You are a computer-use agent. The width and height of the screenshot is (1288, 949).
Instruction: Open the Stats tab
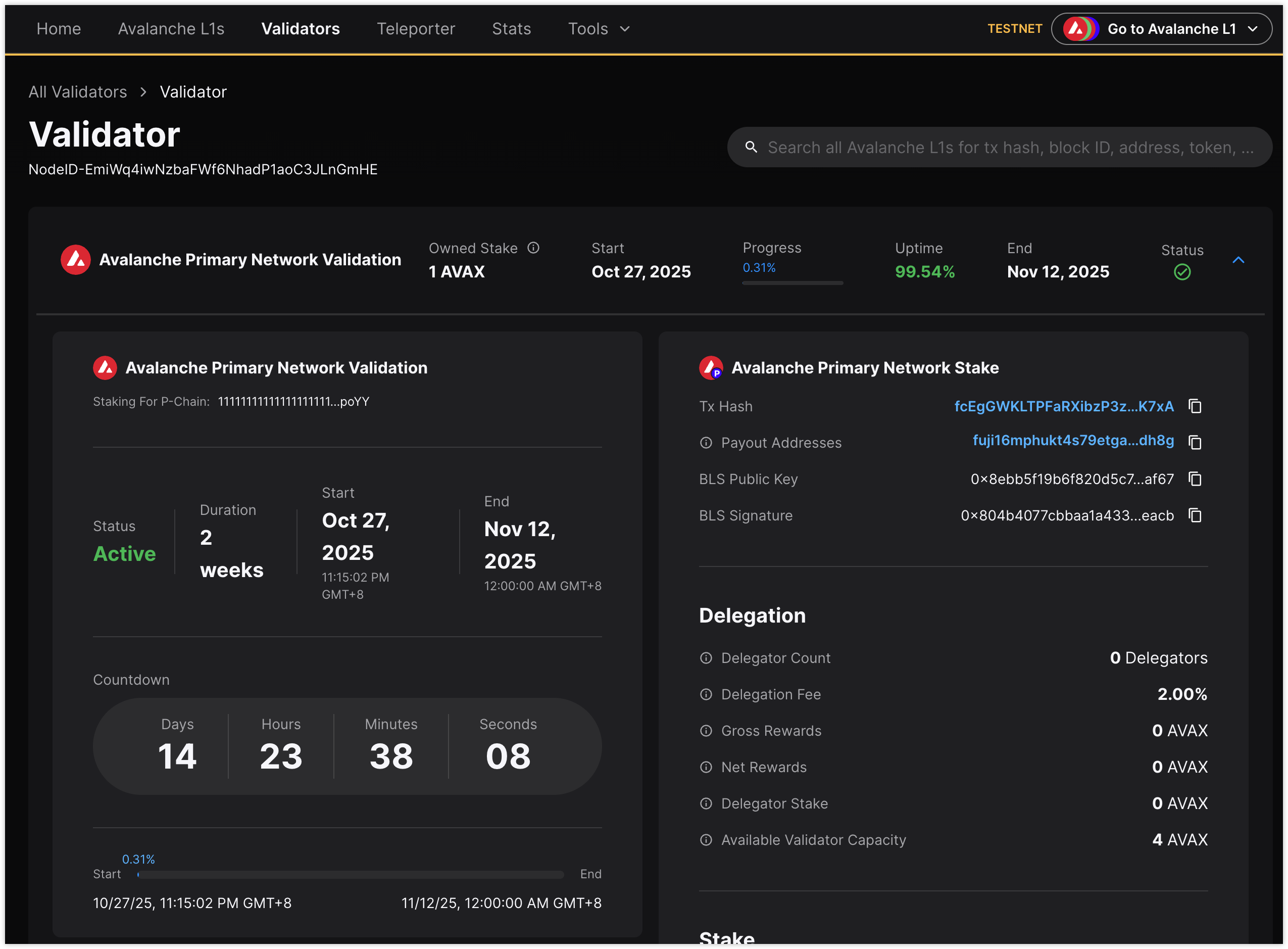pos(511,29)
